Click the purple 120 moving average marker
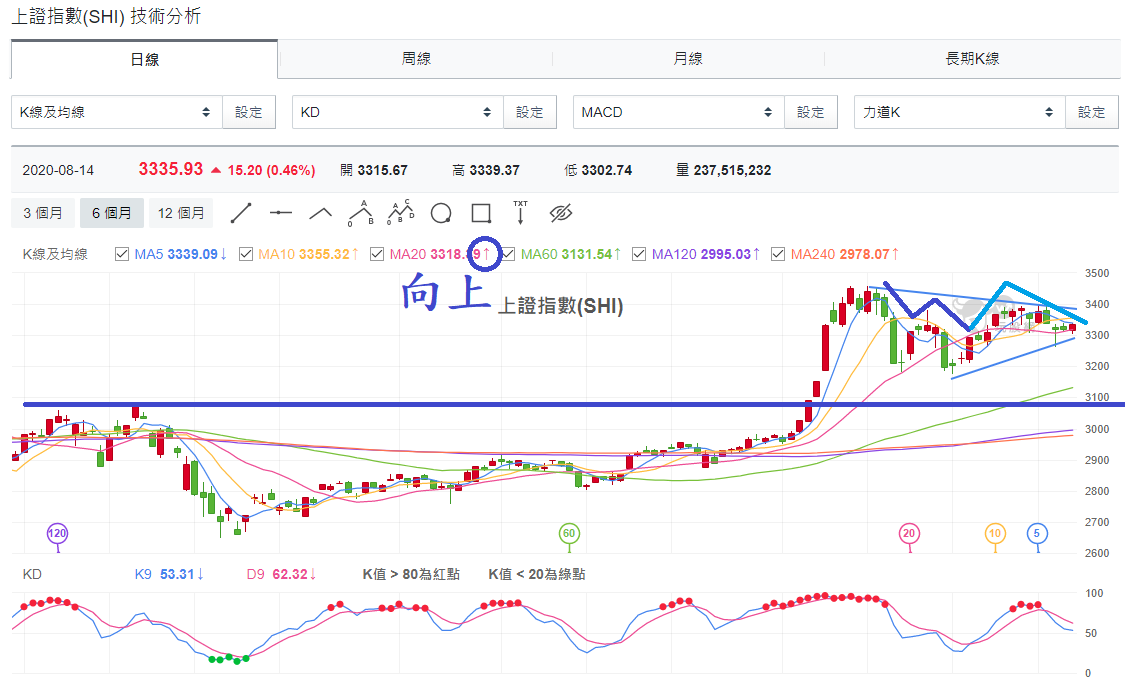This screenshot has height=687, width=1125. 57,534
